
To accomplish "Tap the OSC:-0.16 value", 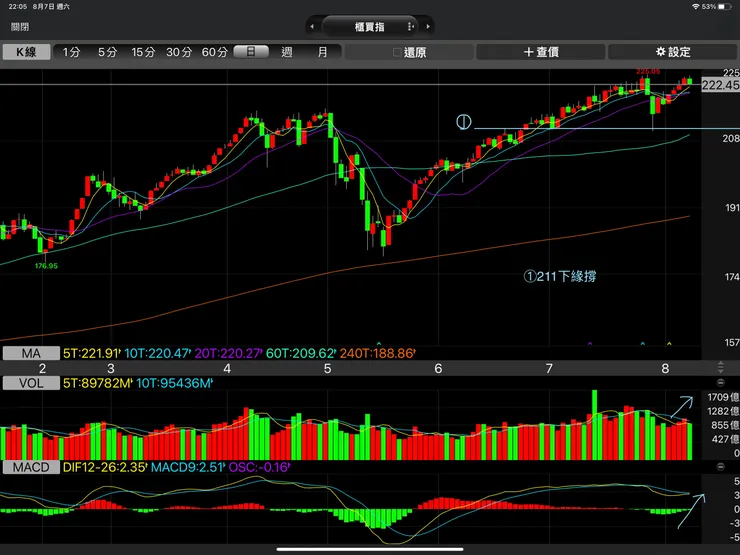I will tap(259, 467).
